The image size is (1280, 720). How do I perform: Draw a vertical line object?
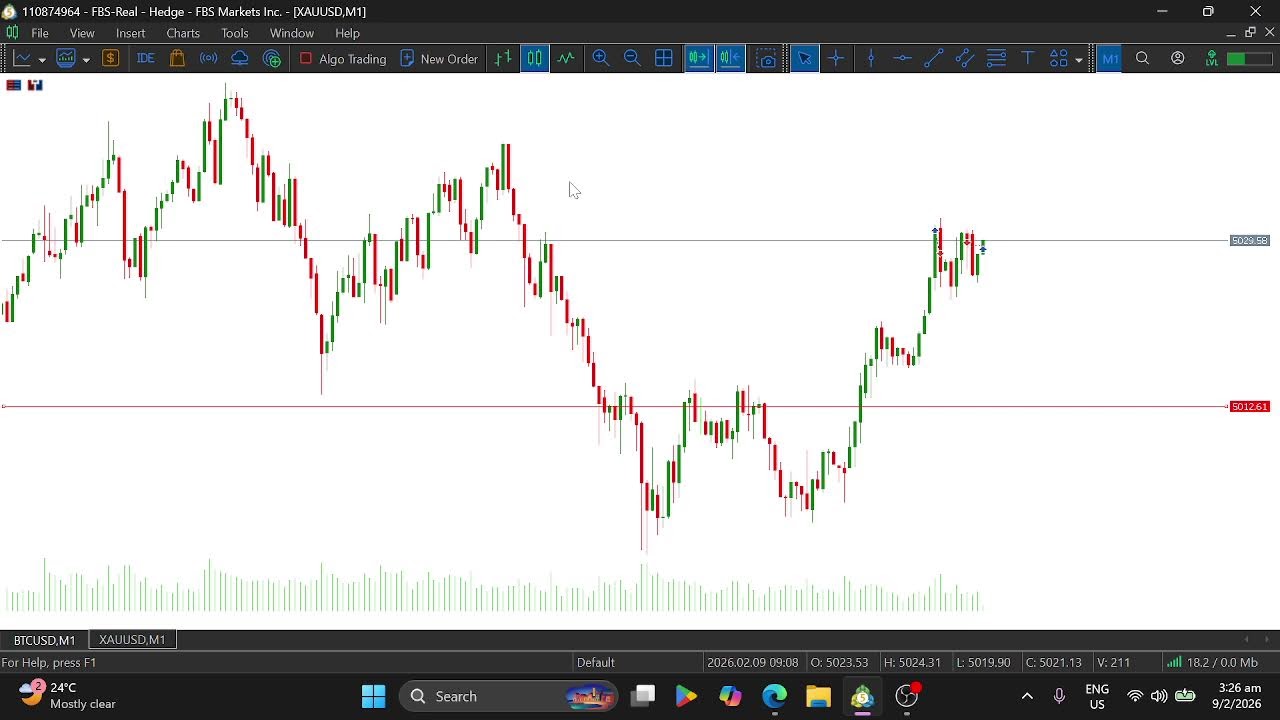871,59
